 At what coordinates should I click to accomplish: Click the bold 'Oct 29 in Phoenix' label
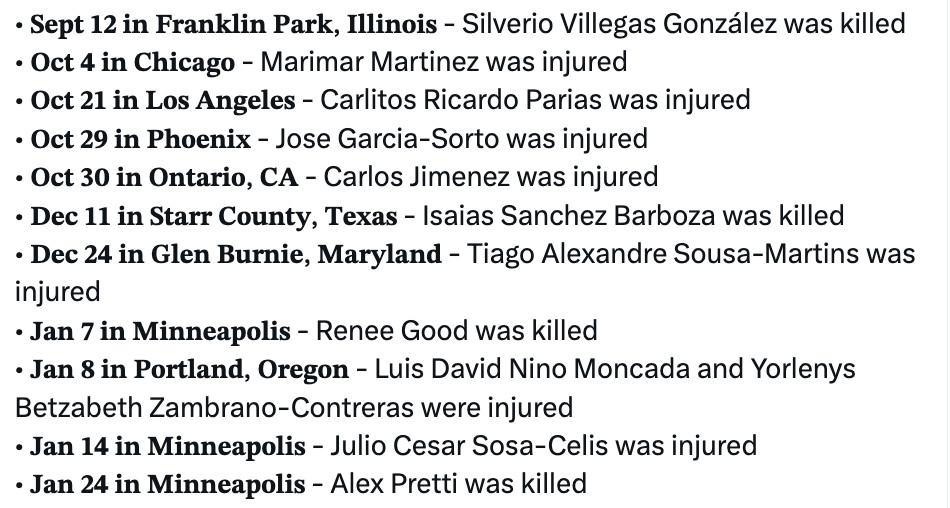pyautogui.click(x=140, y=138)
